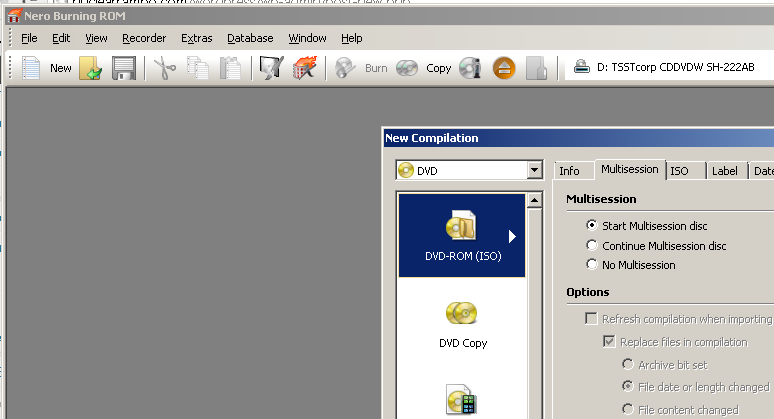Select Continue Multisession disc option

(x=591, y=245)
